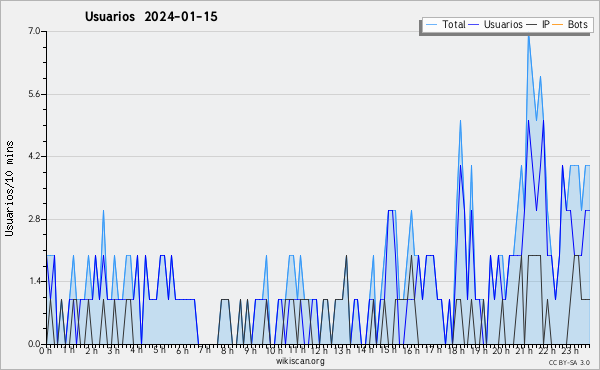Screen dimensions: 600x370
Task: Click the 'CC BY-SA 3.0' license text
Action: (x=569, y=362)
